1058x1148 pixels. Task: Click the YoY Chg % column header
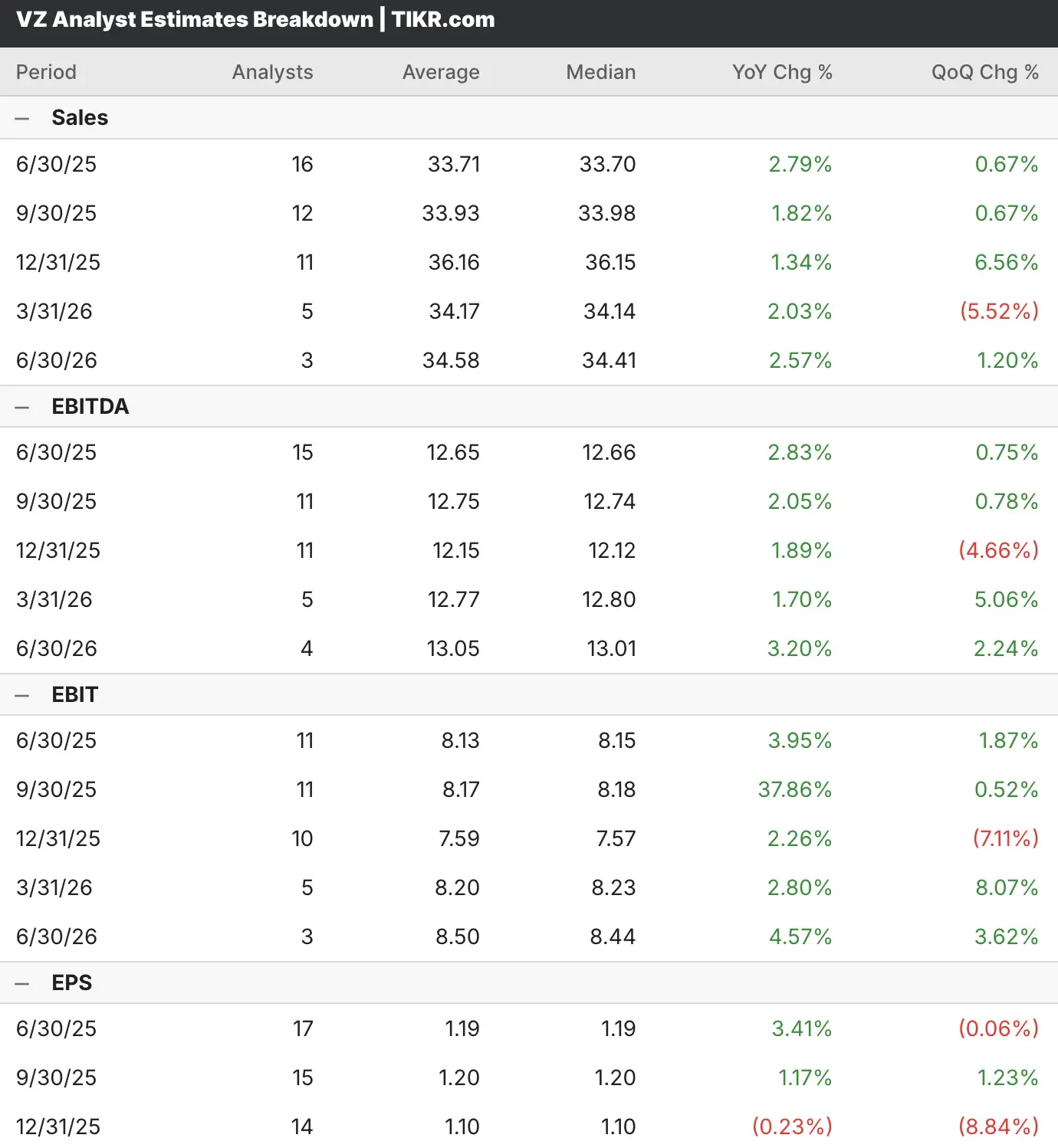tap(781, 72)
